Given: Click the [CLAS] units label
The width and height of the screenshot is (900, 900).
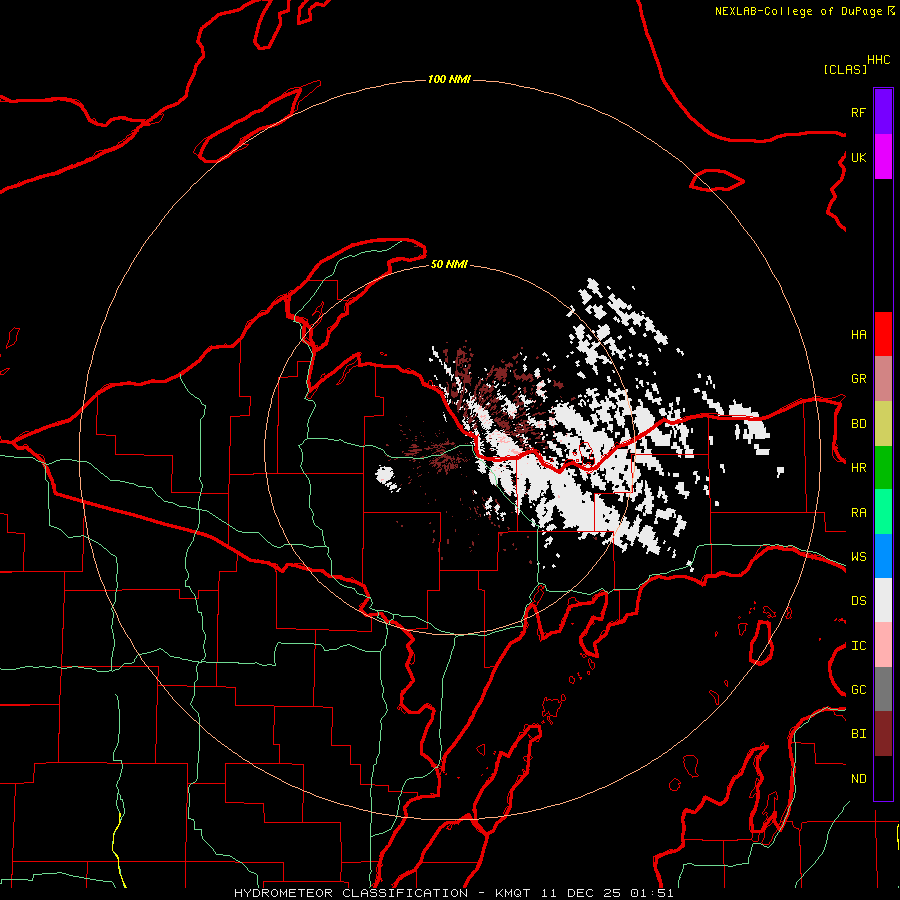Looking at the screenshot, I should (x=844, y=69).
